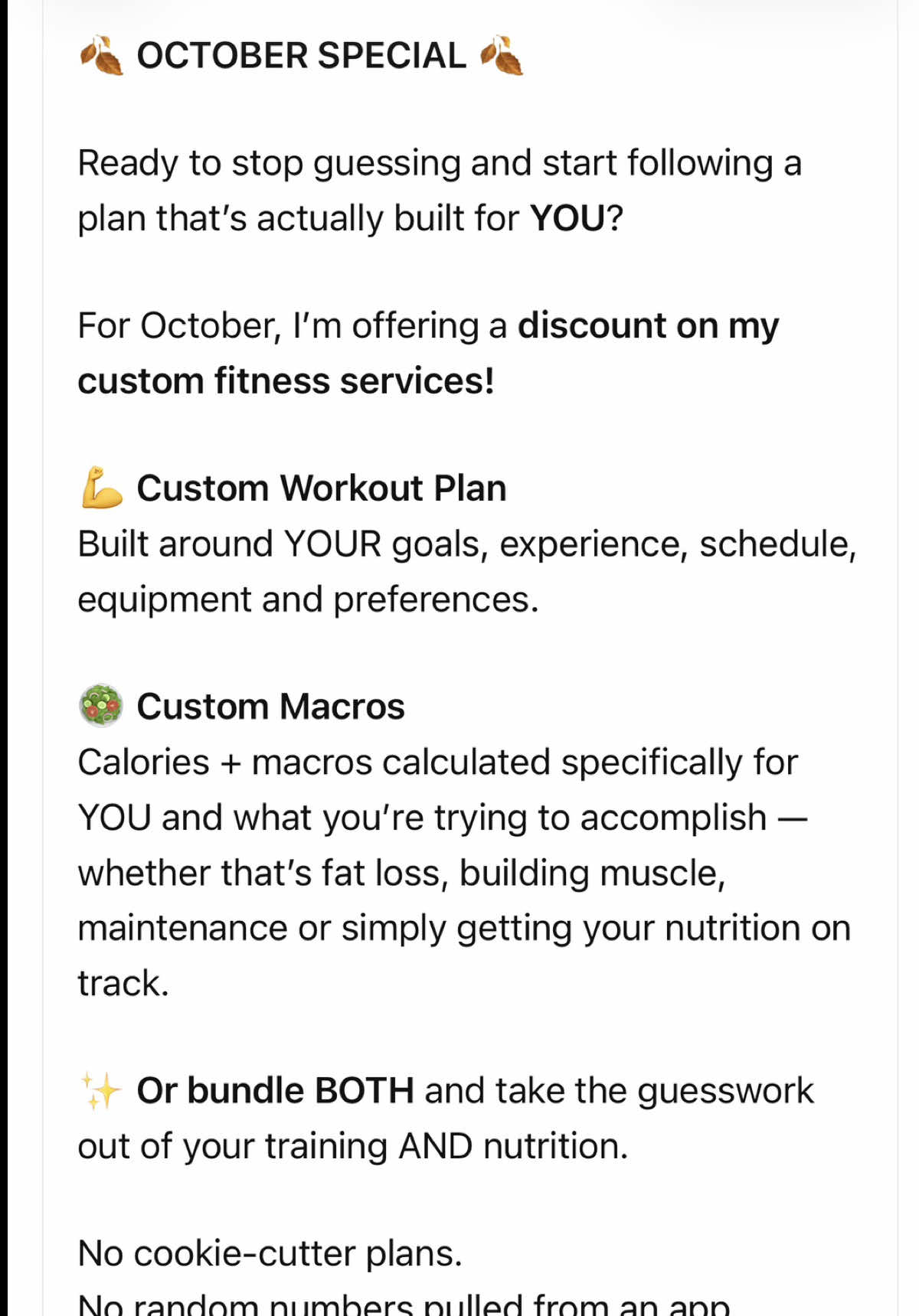Tap the bold word YOU with question mark
Viewport: 919px width, 1316px height.
(x=577, y=218)
